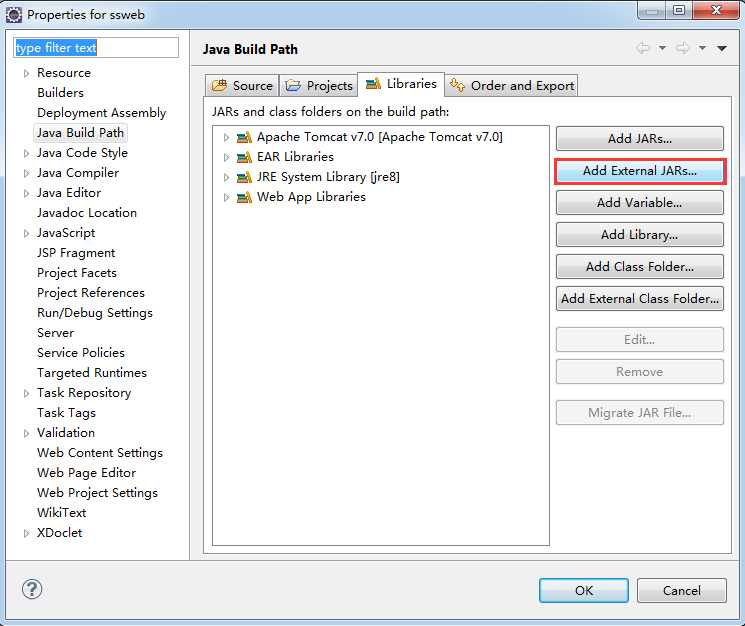Open the back history dropdown arrow
The height and width of the screenshot is (626, 745).
tap(662, 48)
